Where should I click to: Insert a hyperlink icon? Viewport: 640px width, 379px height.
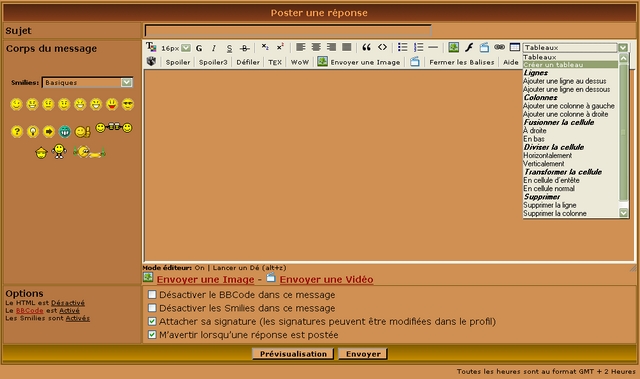pyautogui.click(x=500, y=47)
